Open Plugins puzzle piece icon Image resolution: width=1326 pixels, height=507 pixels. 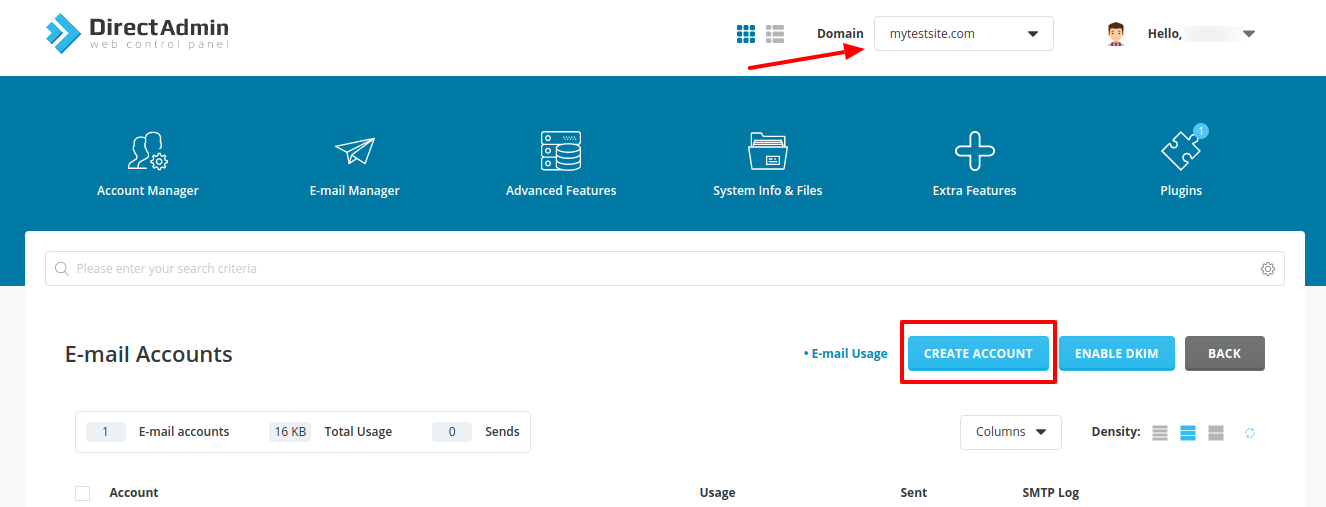(1181, 151)
